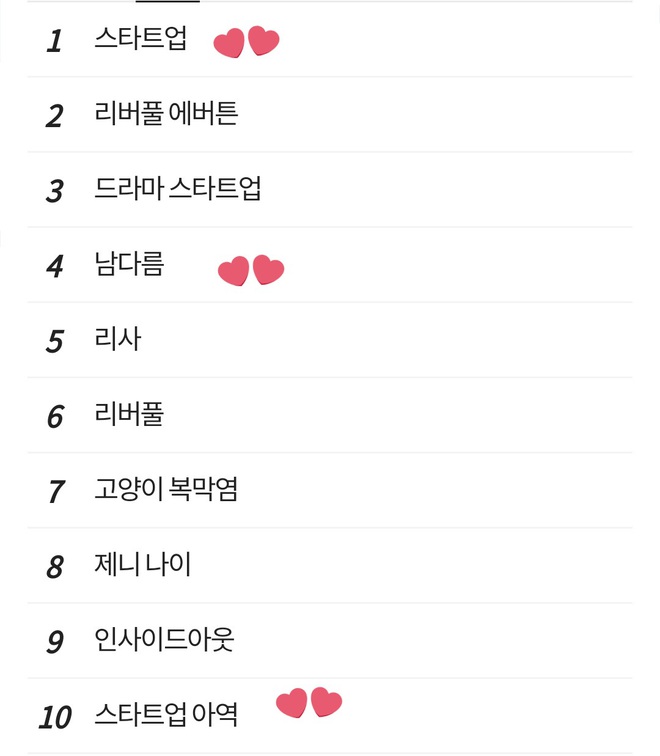Open the 리버풀 에버튼 search term
Viewport: 660px width, 756px height.
166,114
